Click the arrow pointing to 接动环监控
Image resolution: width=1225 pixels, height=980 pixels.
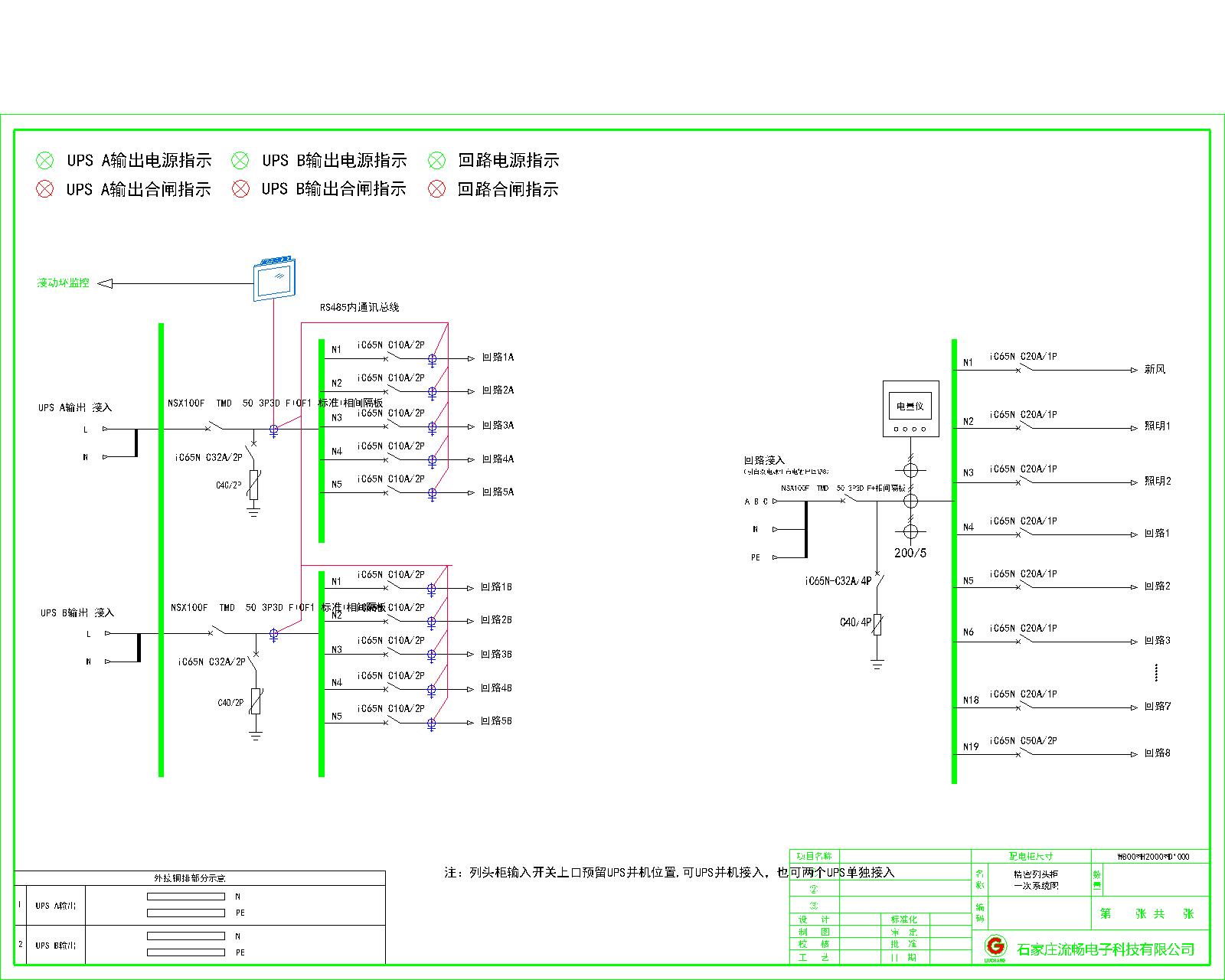click(106, 283)
